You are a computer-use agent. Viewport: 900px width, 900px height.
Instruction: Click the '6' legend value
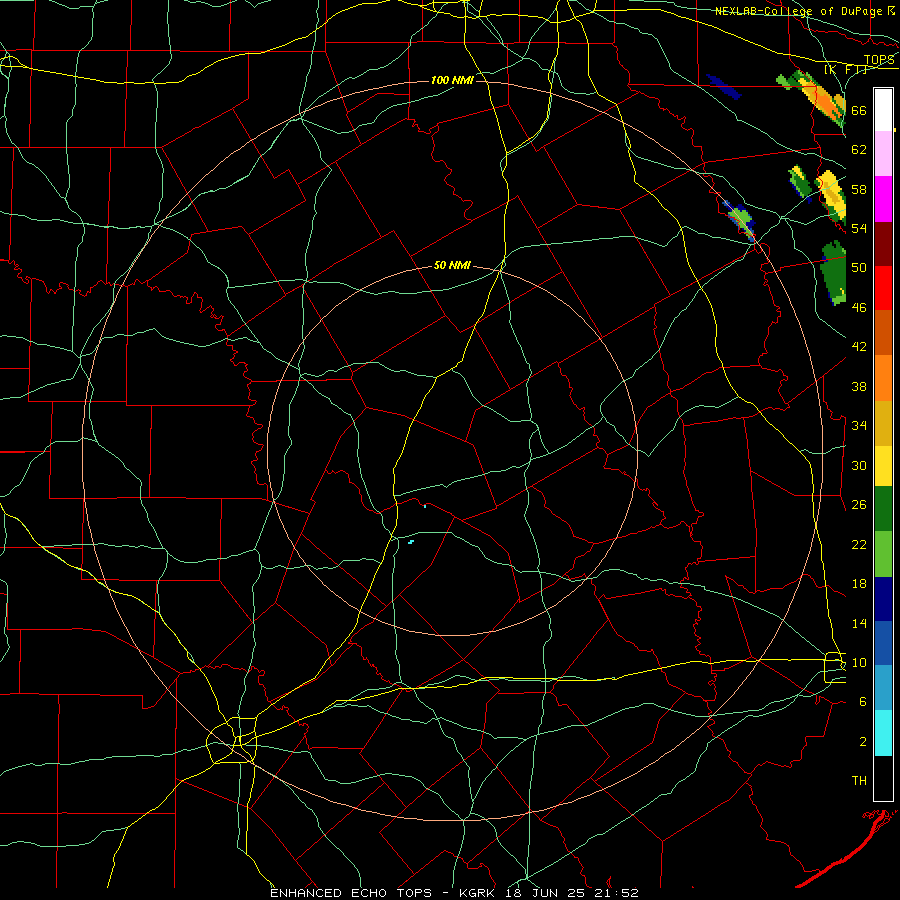863,701
